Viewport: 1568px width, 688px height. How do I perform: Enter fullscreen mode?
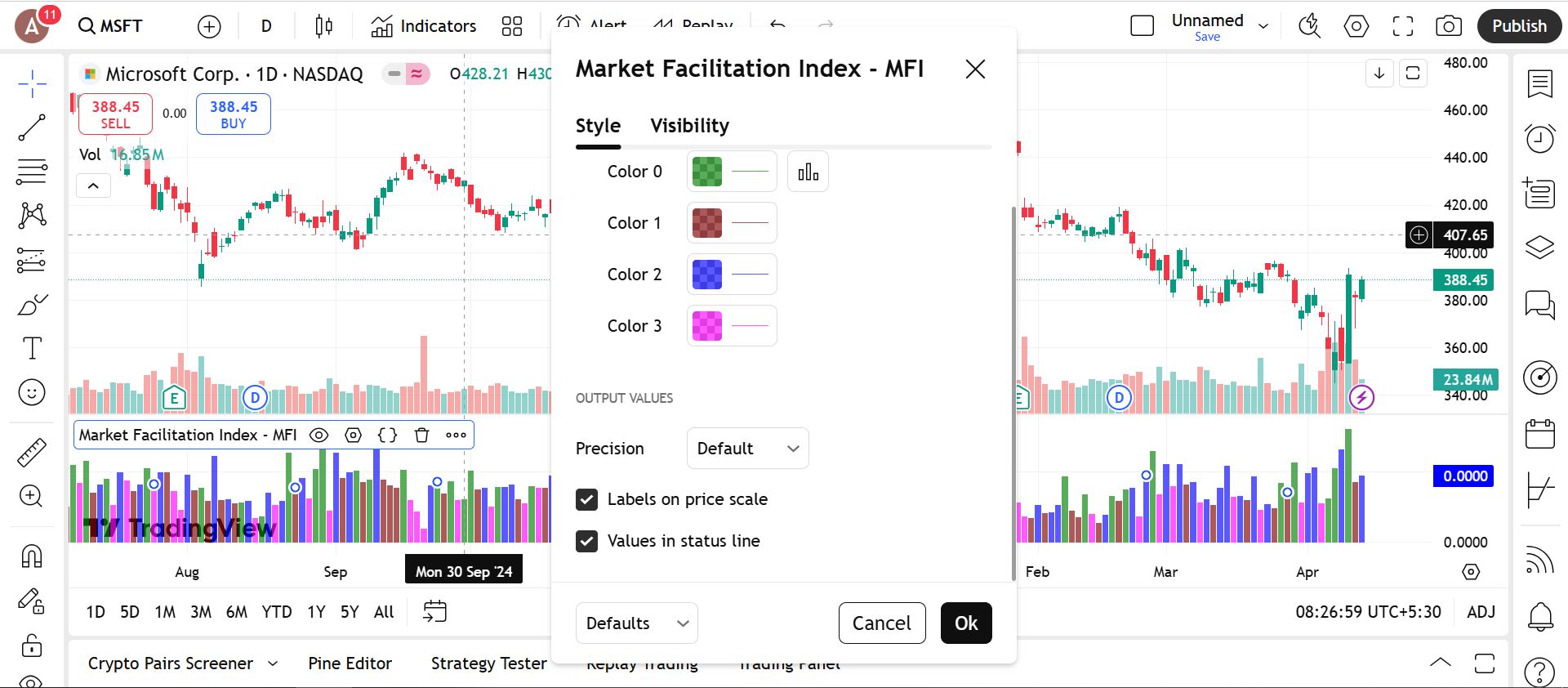pyautogui.click(x=1403, y=26)
